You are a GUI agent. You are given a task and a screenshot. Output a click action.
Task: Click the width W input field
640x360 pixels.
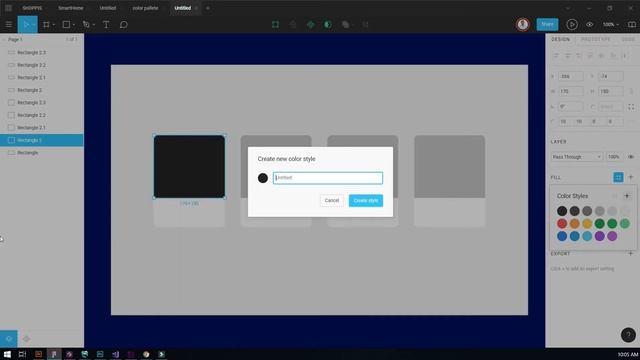click(x=571, y=91)
